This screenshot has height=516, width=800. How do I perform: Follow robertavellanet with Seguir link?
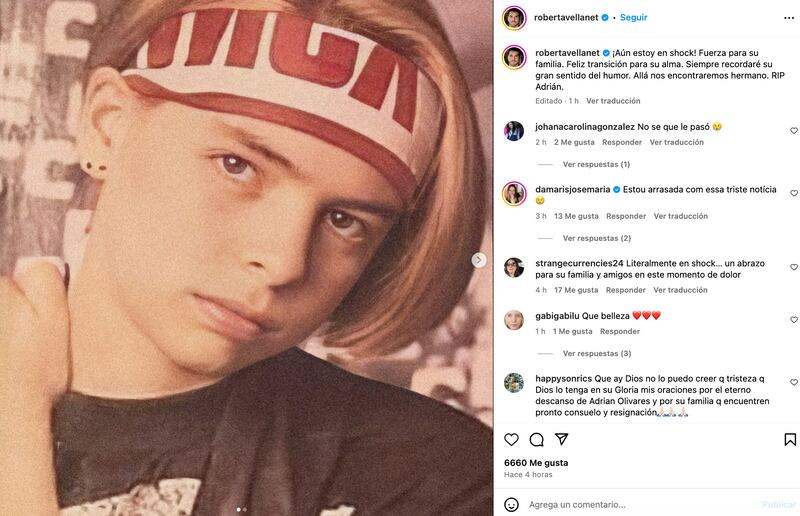click(x=633, y=17)
